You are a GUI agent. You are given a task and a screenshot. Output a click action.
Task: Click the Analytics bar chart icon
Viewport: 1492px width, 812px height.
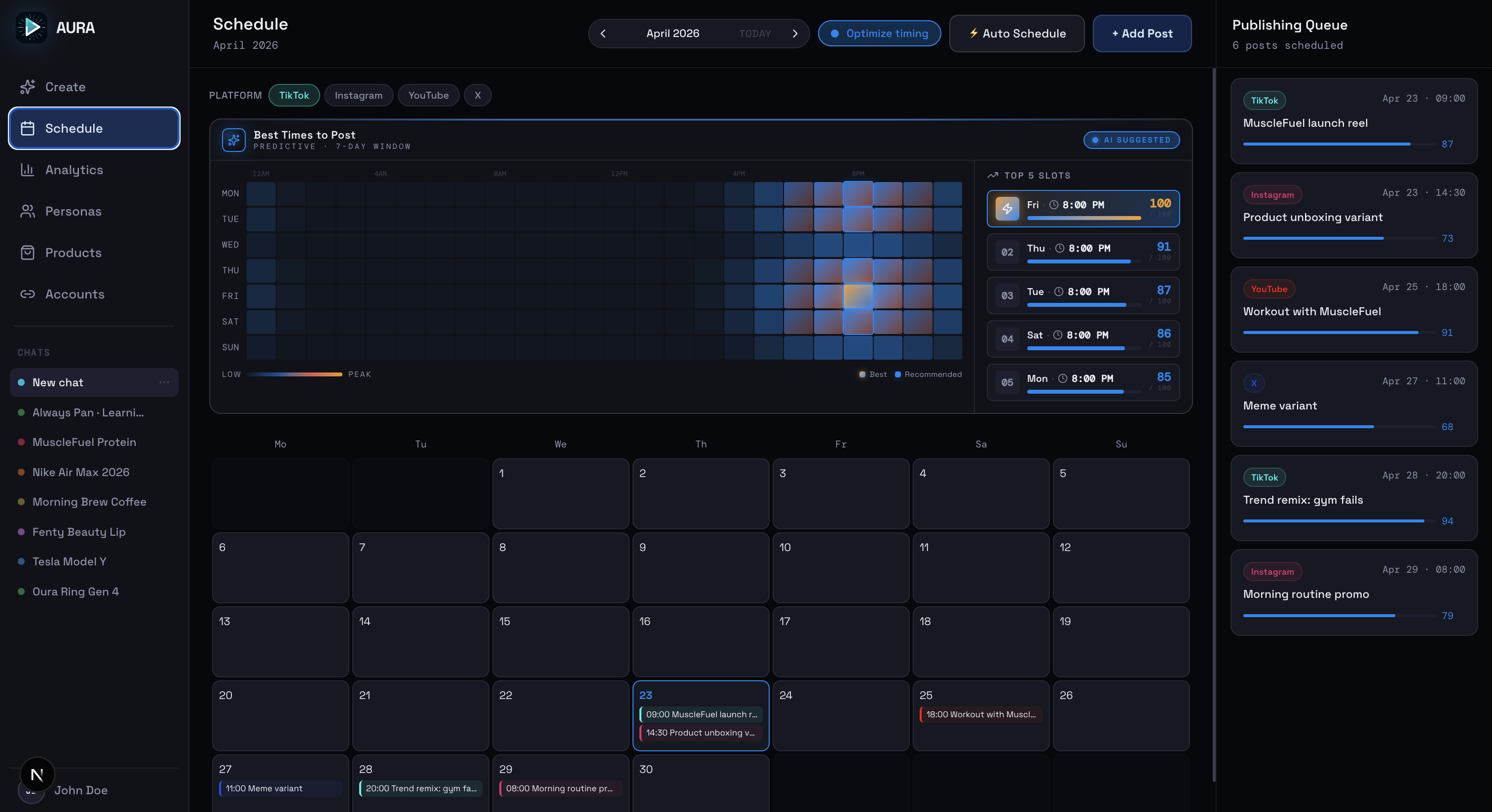27,170
